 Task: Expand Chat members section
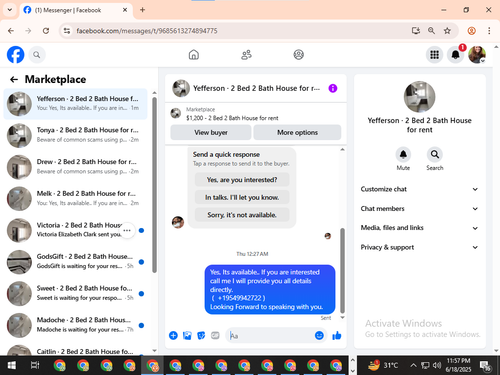point(419,209)
